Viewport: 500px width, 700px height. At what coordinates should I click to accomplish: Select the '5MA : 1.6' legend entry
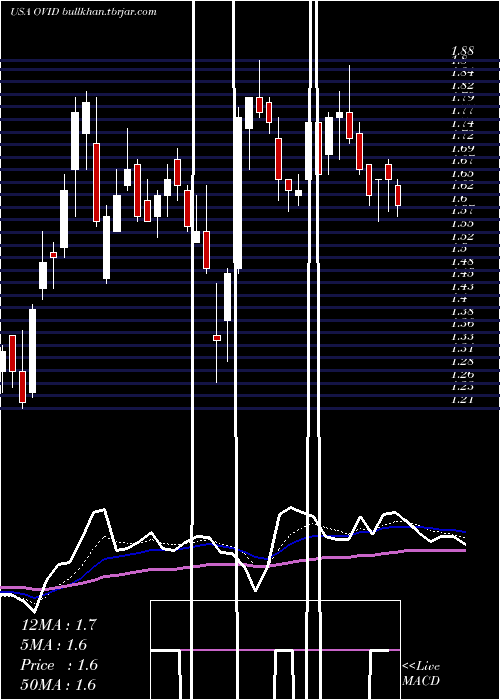[54, 645]
